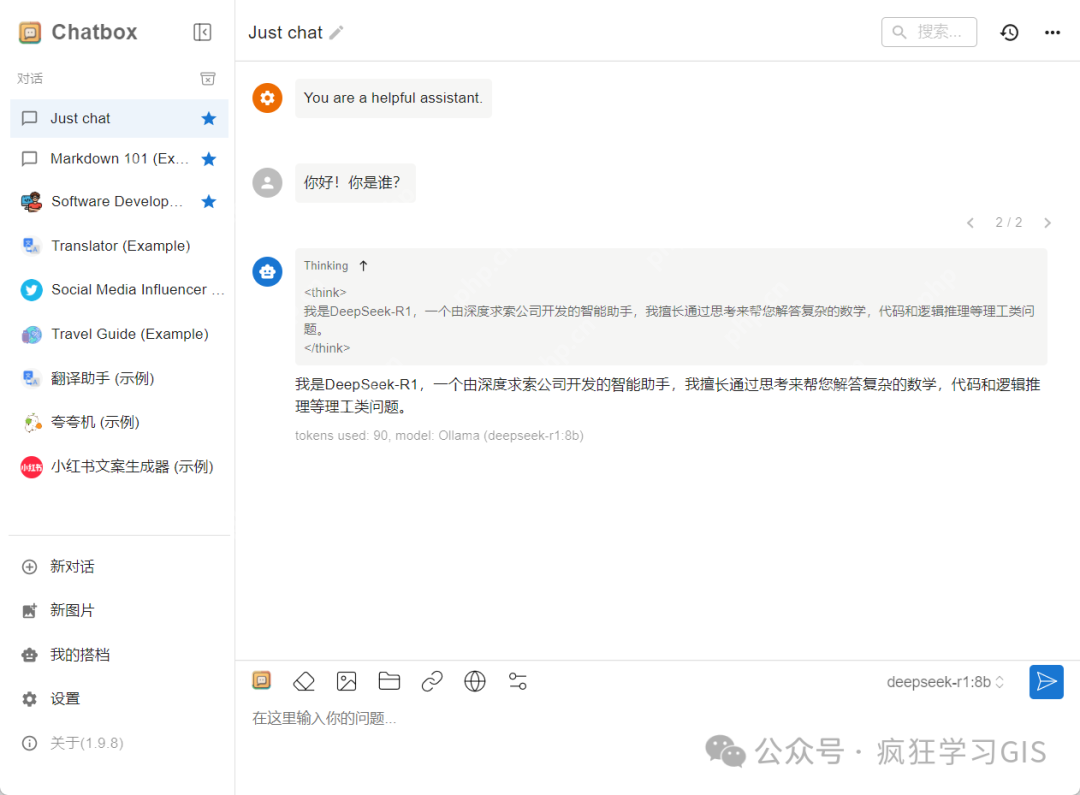Unstar the Software Developer conversation
This screenshot has width=1080, height=795.
(x=209, y=201)
